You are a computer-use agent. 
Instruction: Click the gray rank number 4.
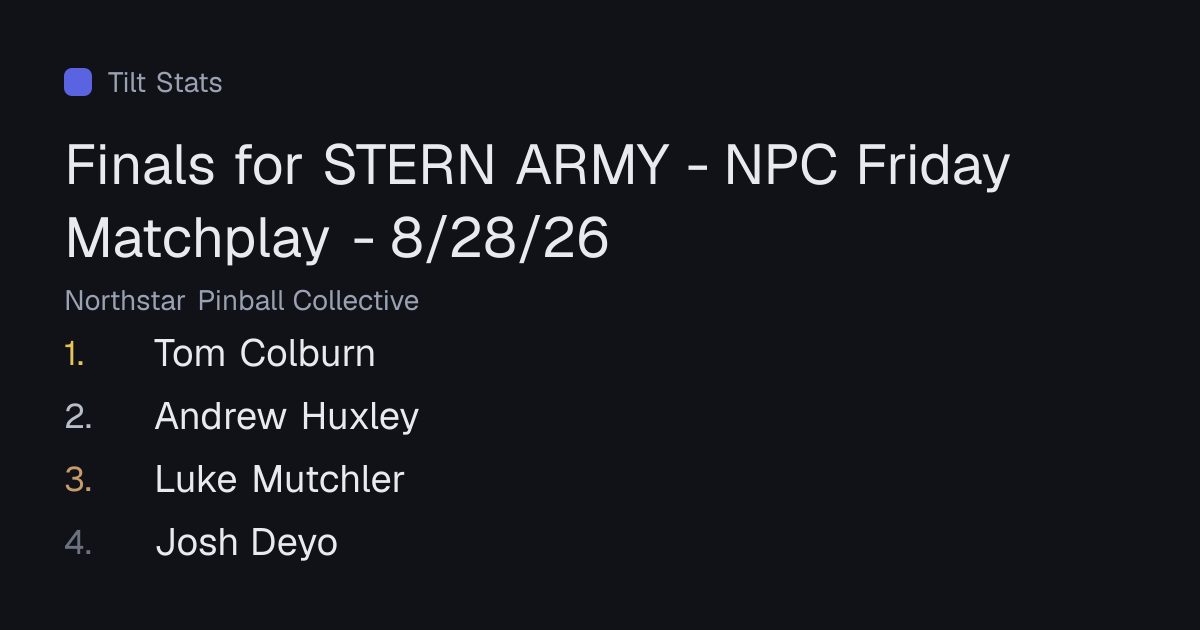point(78,542)
